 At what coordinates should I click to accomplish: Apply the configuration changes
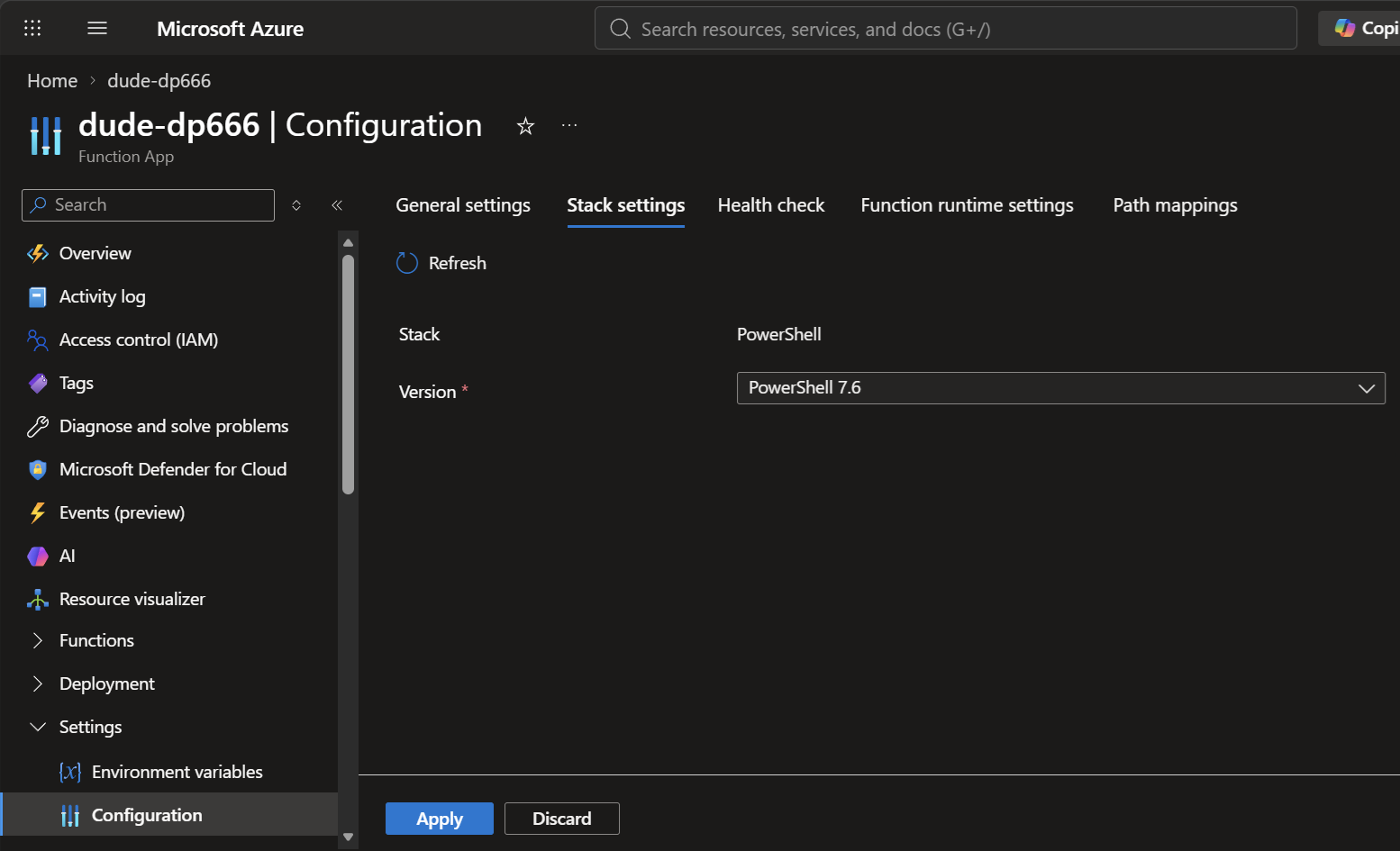pyautogui.click(x=440, y=819)
